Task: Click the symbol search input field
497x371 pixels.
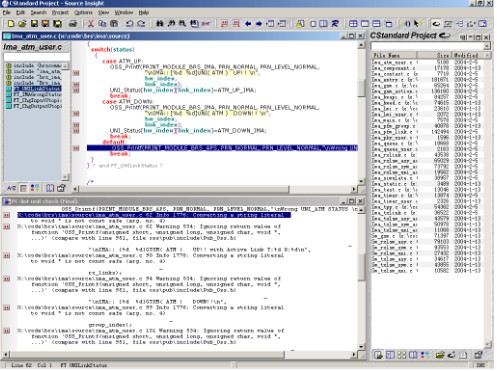Action: (x=37, y=57)
